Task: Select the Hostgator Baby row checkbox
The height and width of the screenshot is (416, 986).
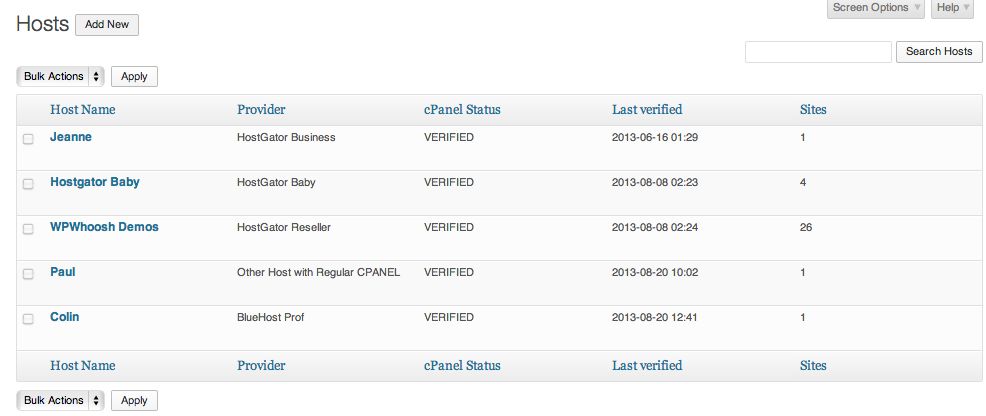Action: click(x=28, y=184)
